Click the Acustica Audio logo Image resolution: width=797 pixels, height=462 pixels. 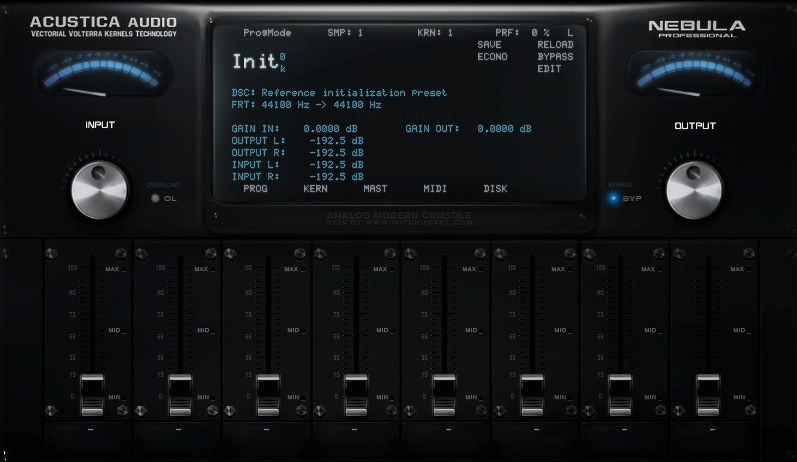104,26
